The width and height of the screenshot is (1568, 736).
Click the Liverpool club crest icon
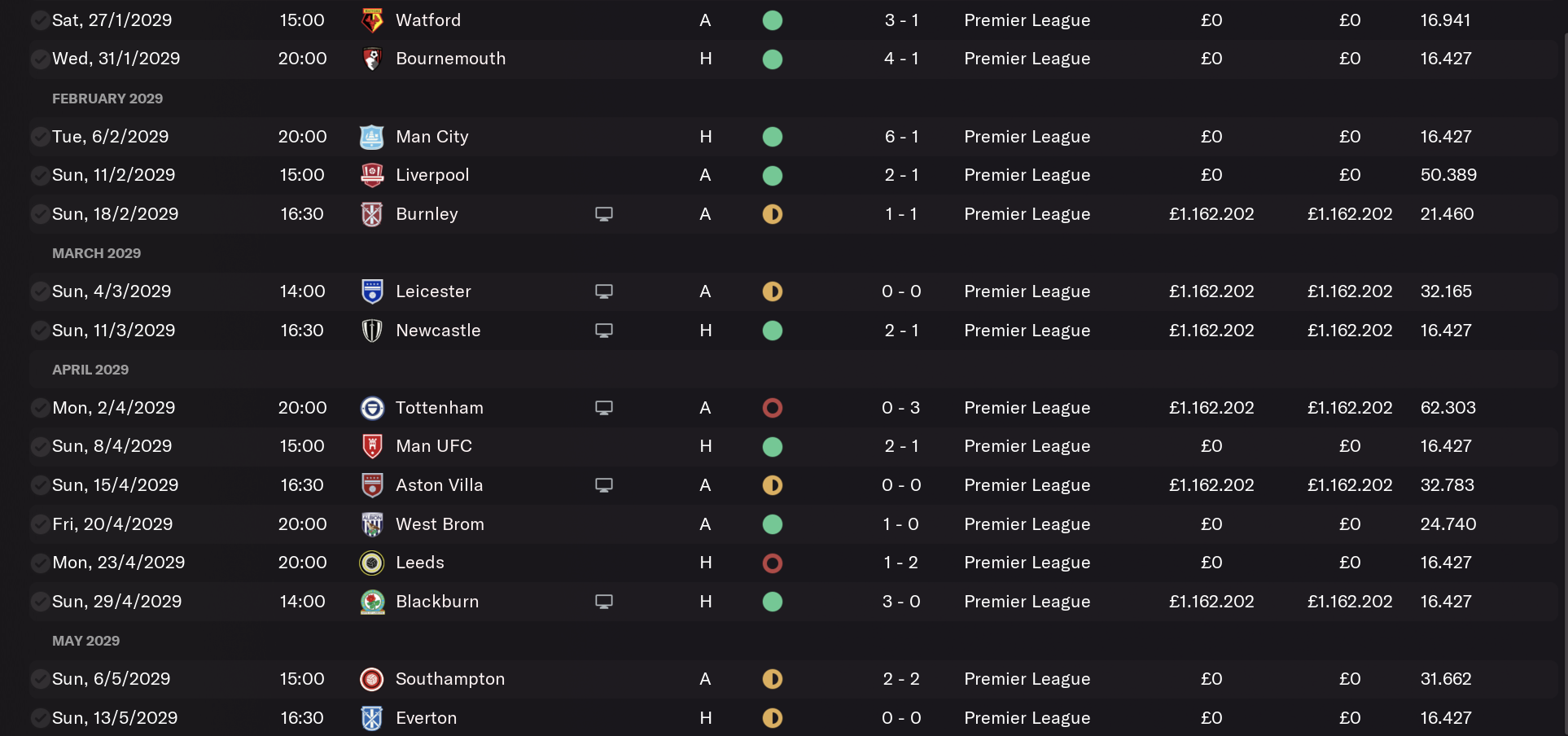point(372,175)
